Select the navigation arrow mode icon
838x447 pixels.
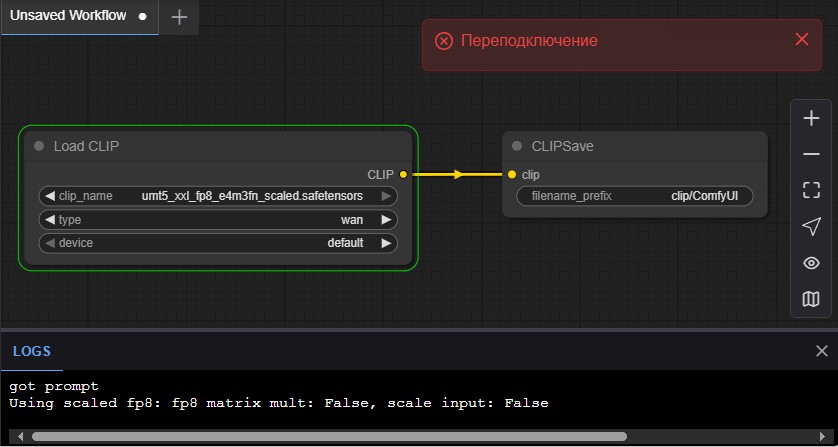pyautogui.click(x=811, y=226)
